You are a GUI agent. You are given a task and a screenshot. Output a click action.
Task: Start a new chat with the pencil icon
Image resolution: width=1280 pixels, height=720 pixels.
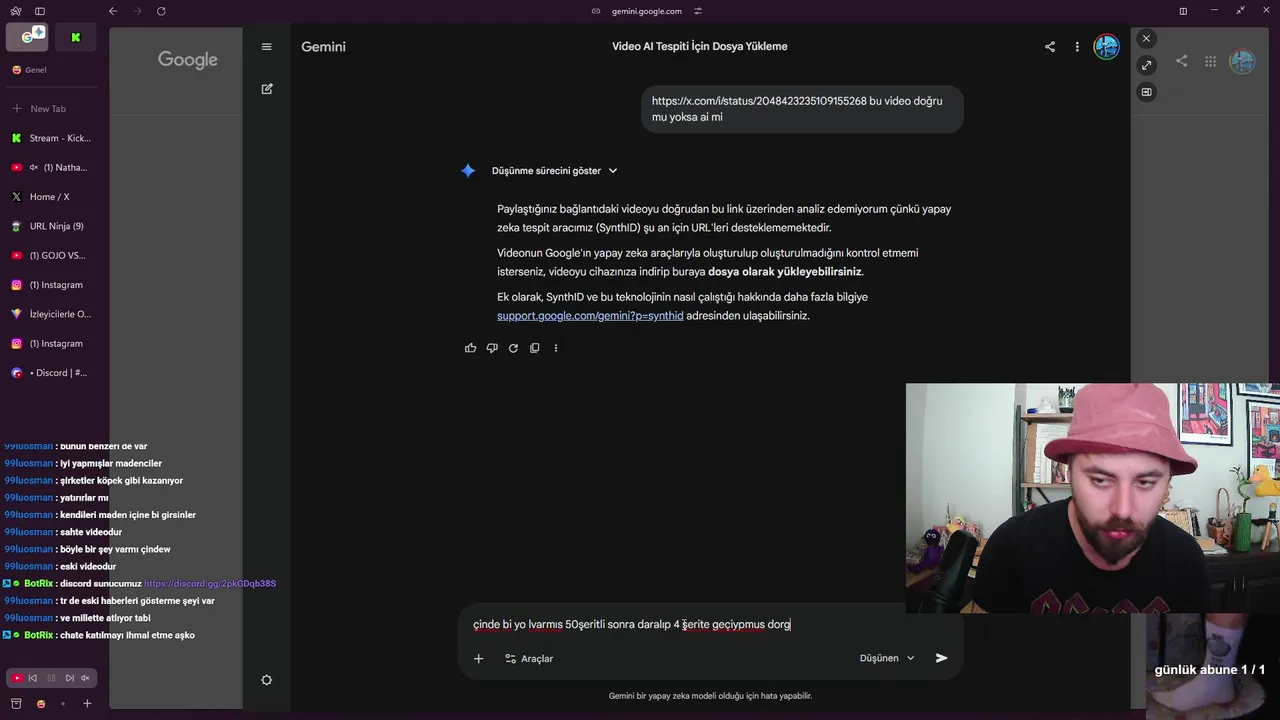[x=267, y=89]
